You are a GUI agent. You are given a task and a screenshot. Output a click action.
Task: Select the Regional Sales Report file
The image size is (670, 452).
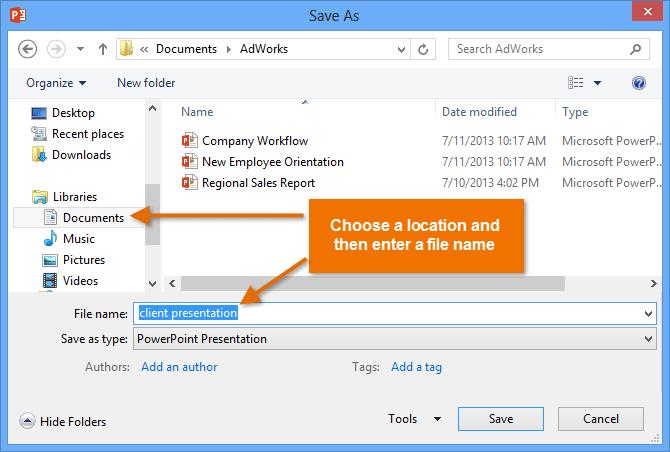pyautogui.click(x=258, y=183)
